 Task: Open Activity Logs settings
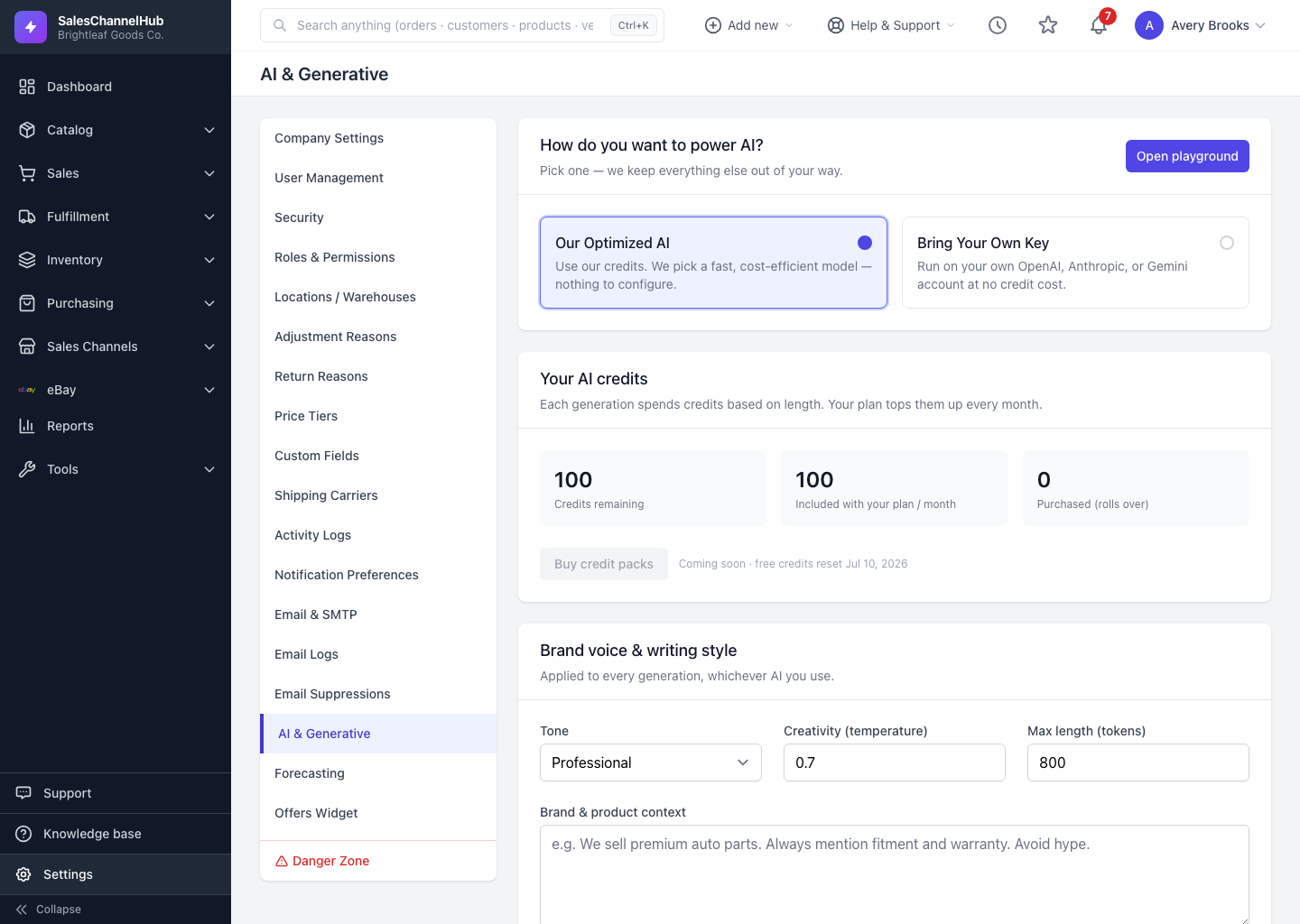[378, 535]
